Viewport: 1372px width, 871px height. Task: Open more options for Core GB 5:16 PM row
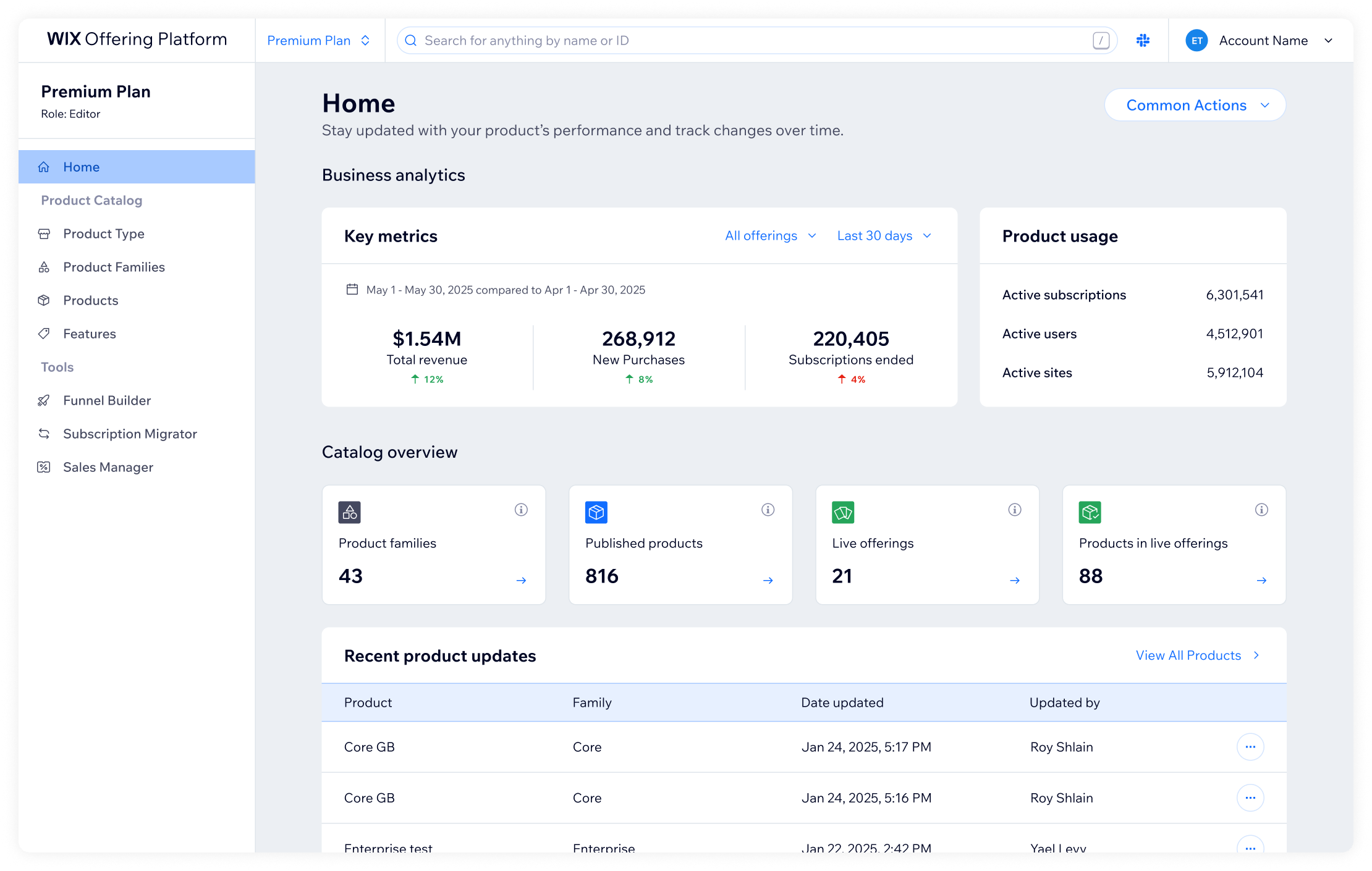click(x=1250, y=797)
